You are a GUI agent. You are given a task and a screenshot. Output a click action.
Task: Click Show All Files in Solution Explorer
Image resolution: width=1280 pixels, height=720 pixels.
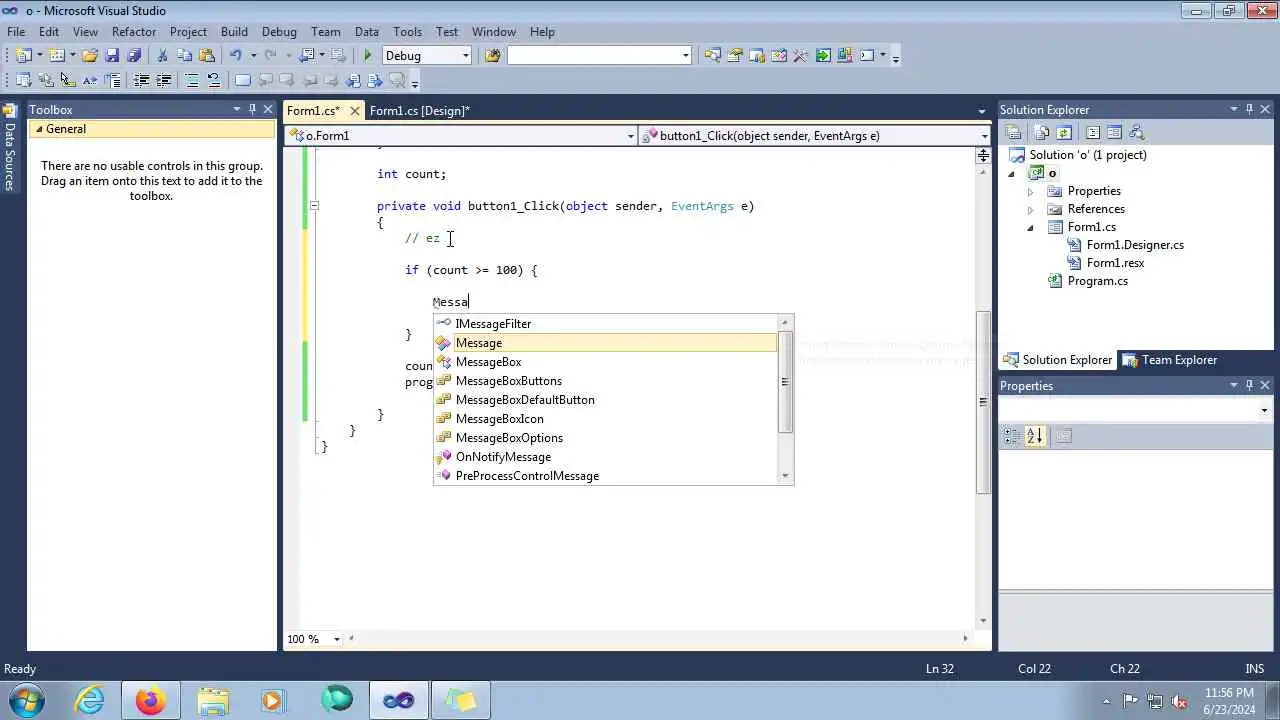(1042, 133)
